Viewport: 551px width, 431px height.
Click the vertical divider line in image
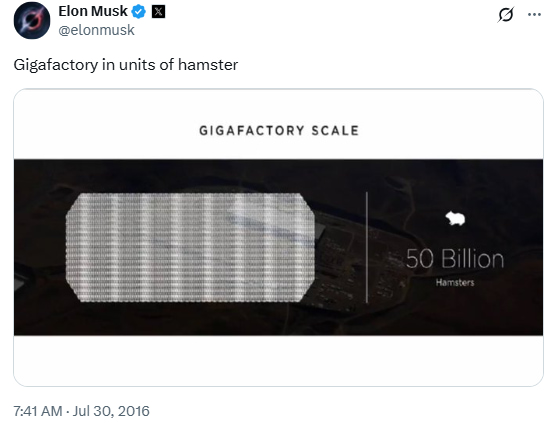coord(367,247)
